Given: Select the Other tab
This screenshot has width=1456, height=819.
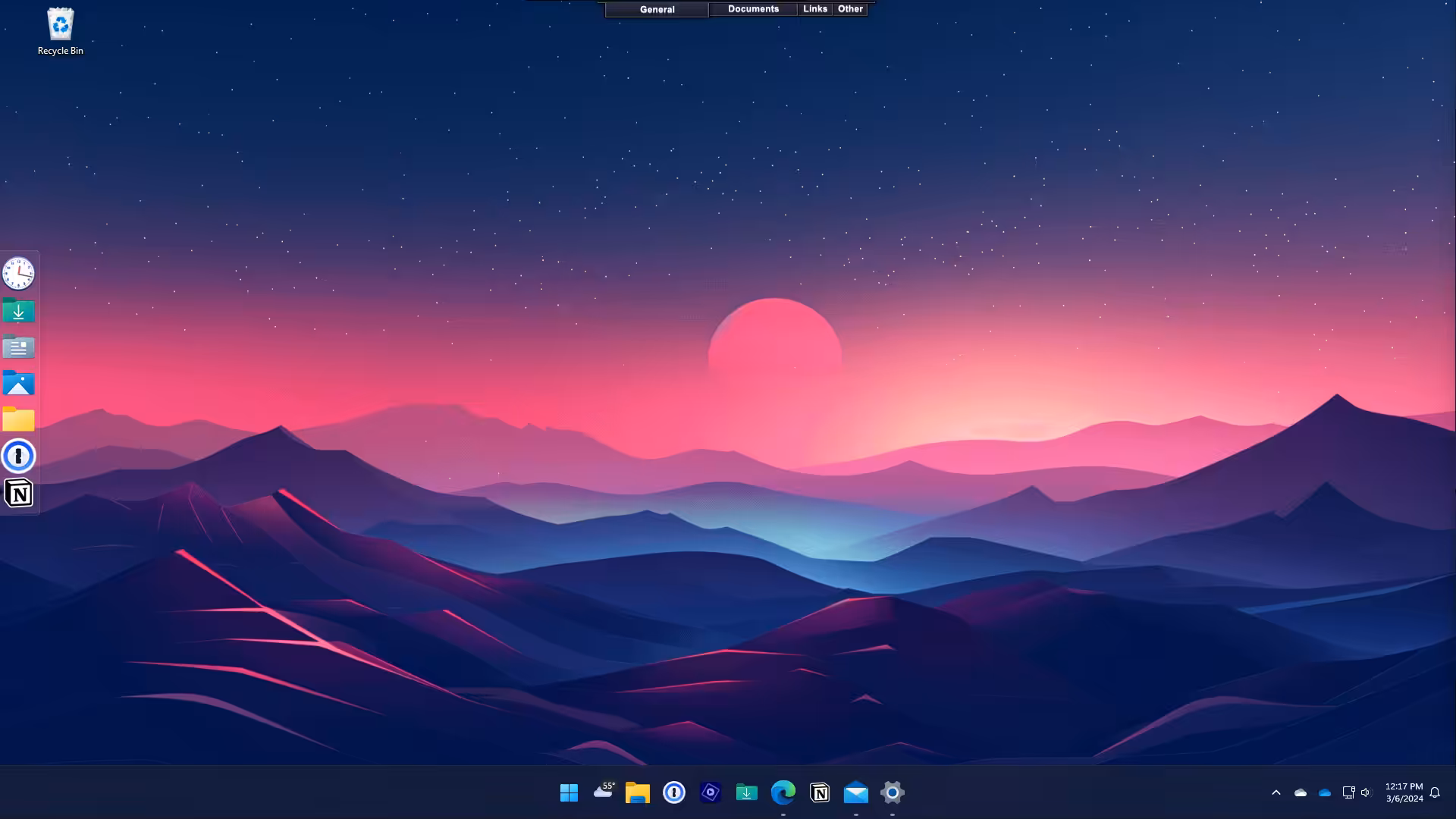Looking at the screenshot, I should [850, 9].
